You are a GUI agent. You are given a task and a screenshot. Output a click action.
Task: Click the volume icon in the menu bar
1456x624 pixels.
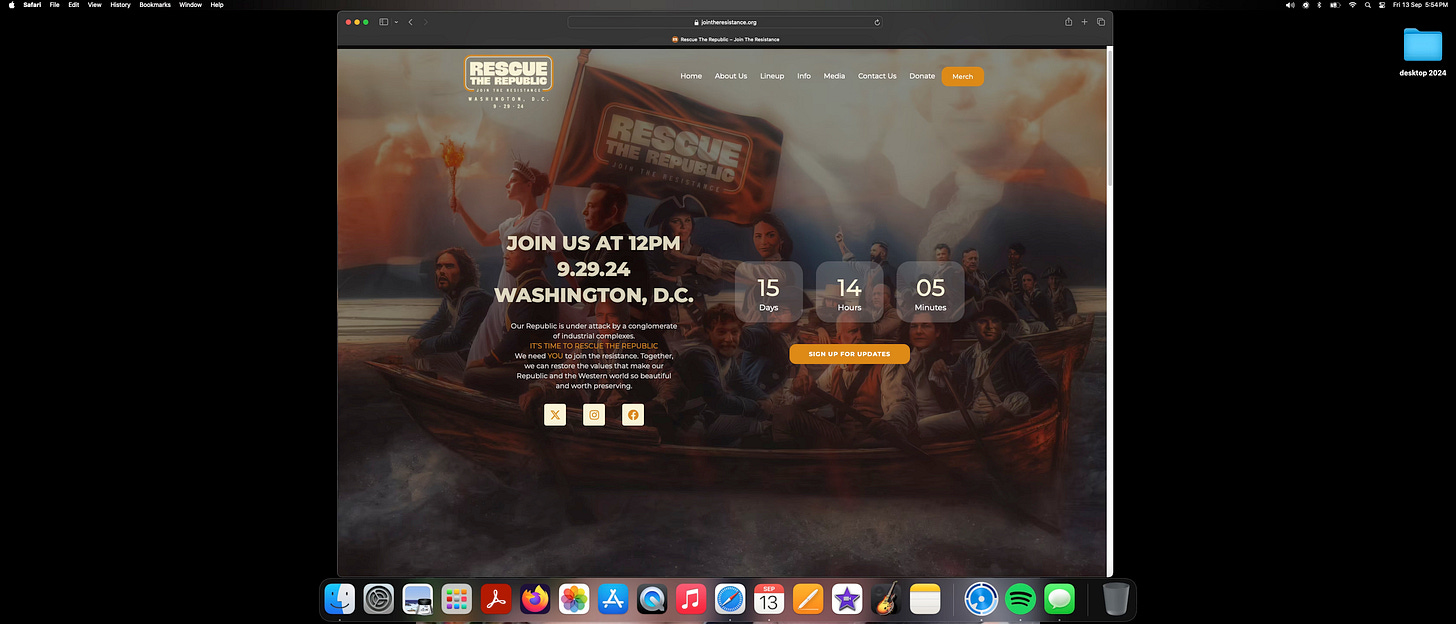click(x=1290, y=5)
